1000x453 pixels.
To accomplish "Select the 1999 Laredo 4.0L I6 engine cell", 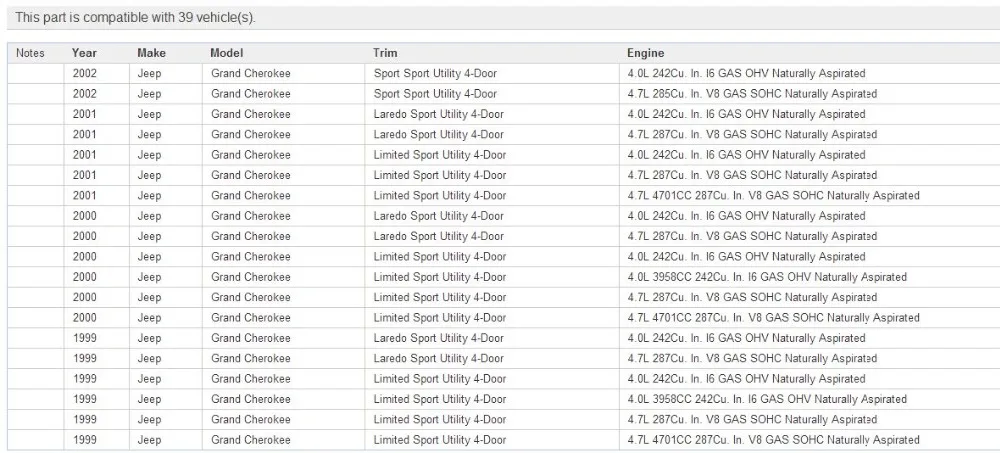I will [x=746, y=338].
